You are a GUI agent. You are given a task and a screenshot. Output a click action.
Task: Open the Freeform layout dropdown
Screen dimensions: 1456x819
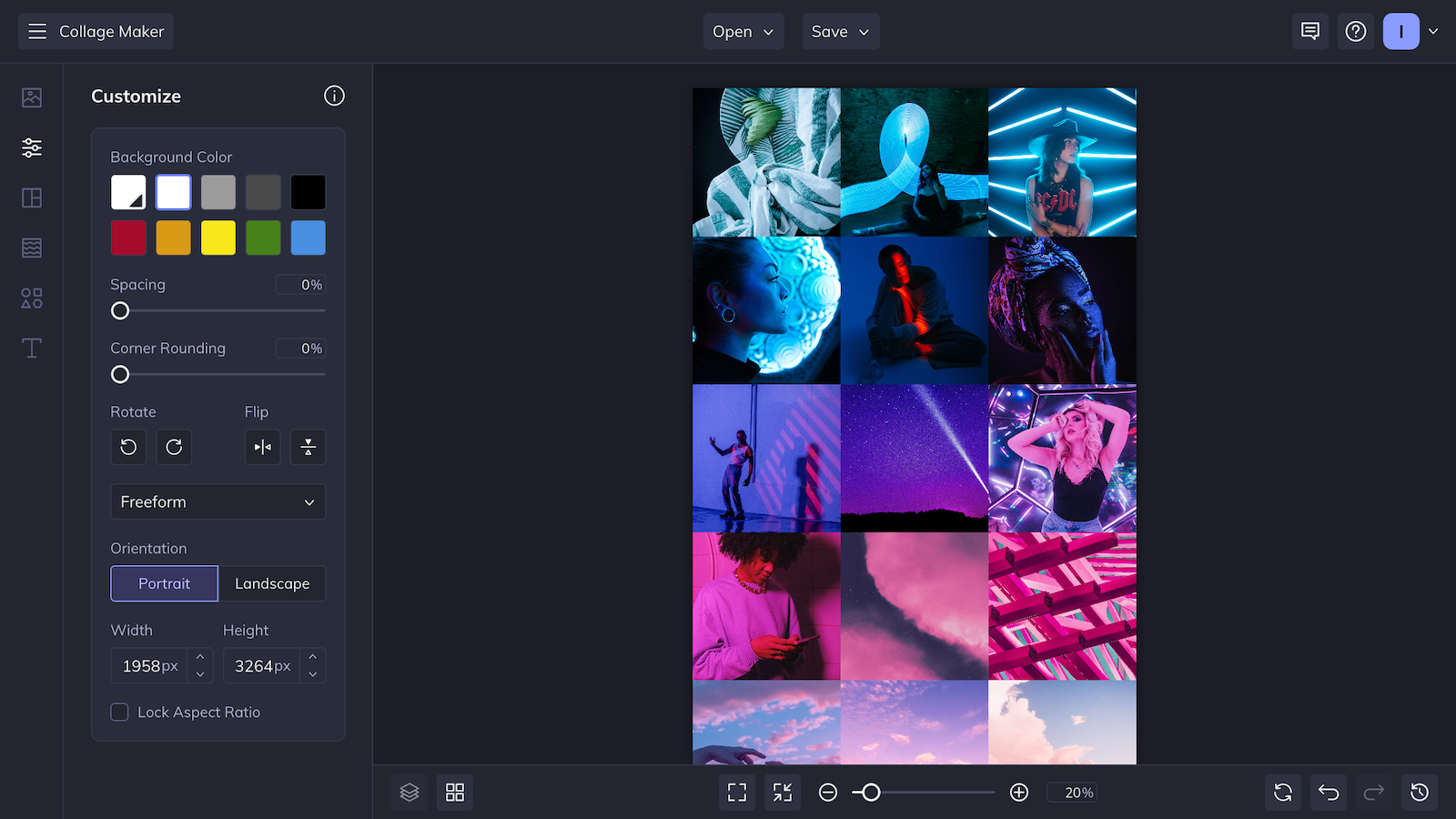(217, 501)
